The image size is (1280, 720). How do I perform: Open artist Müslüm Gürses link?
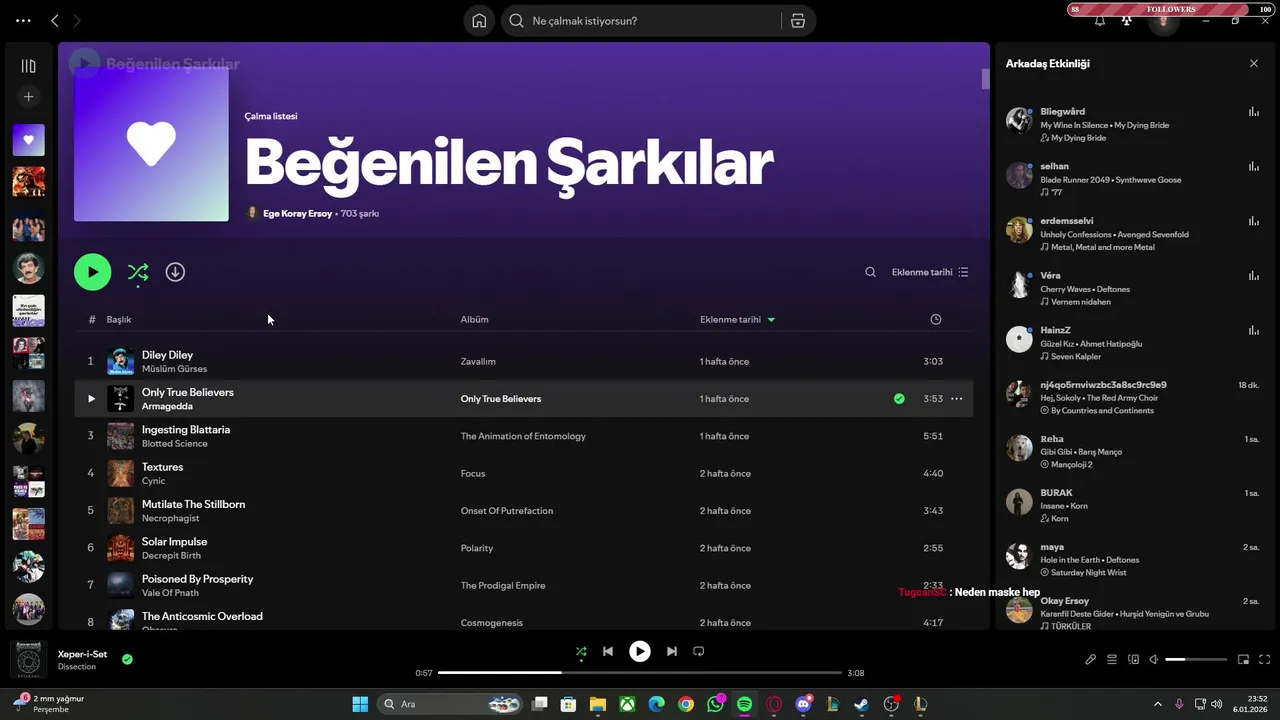pos(174,369)
